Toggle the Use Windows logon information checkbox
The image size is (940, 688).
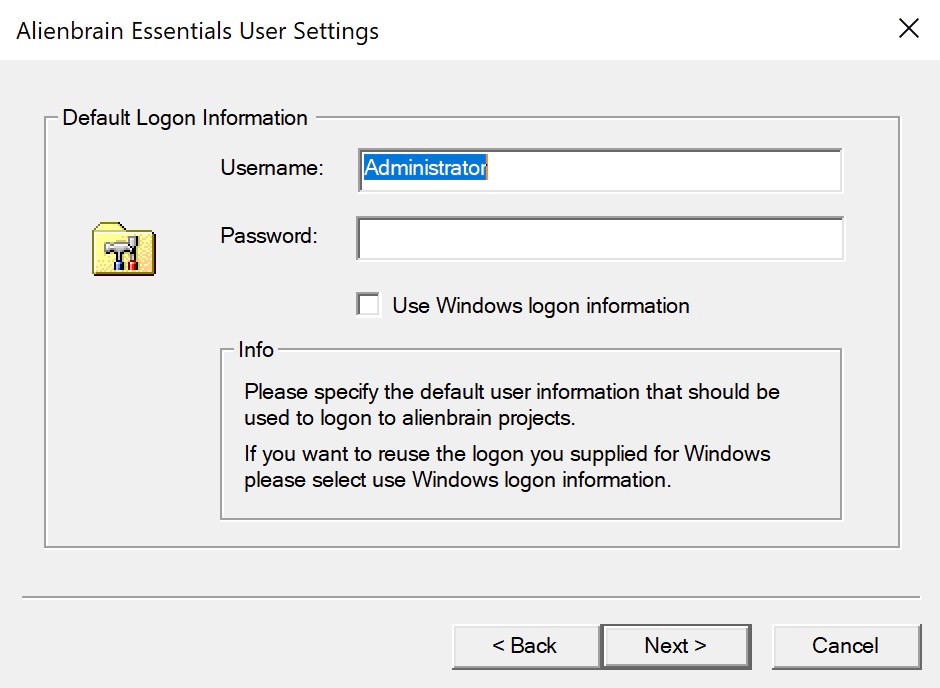[369, 305]
